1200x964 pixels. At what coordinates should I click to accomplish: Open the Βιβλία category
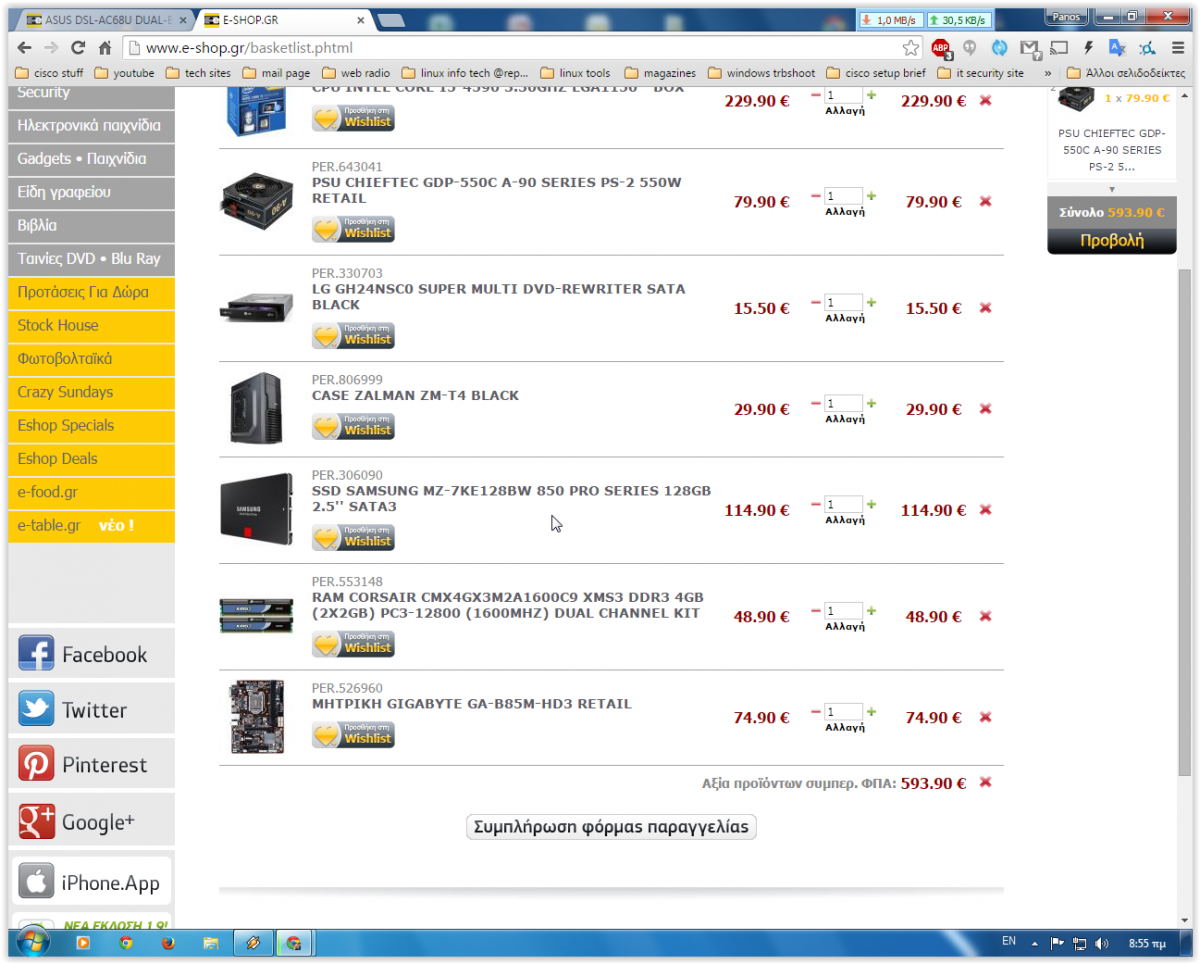point(91,225)
